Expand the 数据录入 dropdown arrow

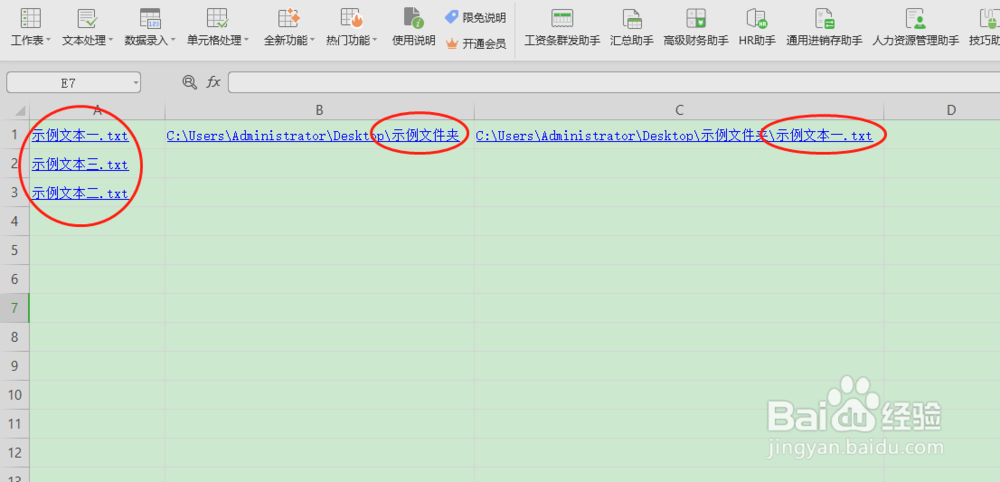click(173, 40)
